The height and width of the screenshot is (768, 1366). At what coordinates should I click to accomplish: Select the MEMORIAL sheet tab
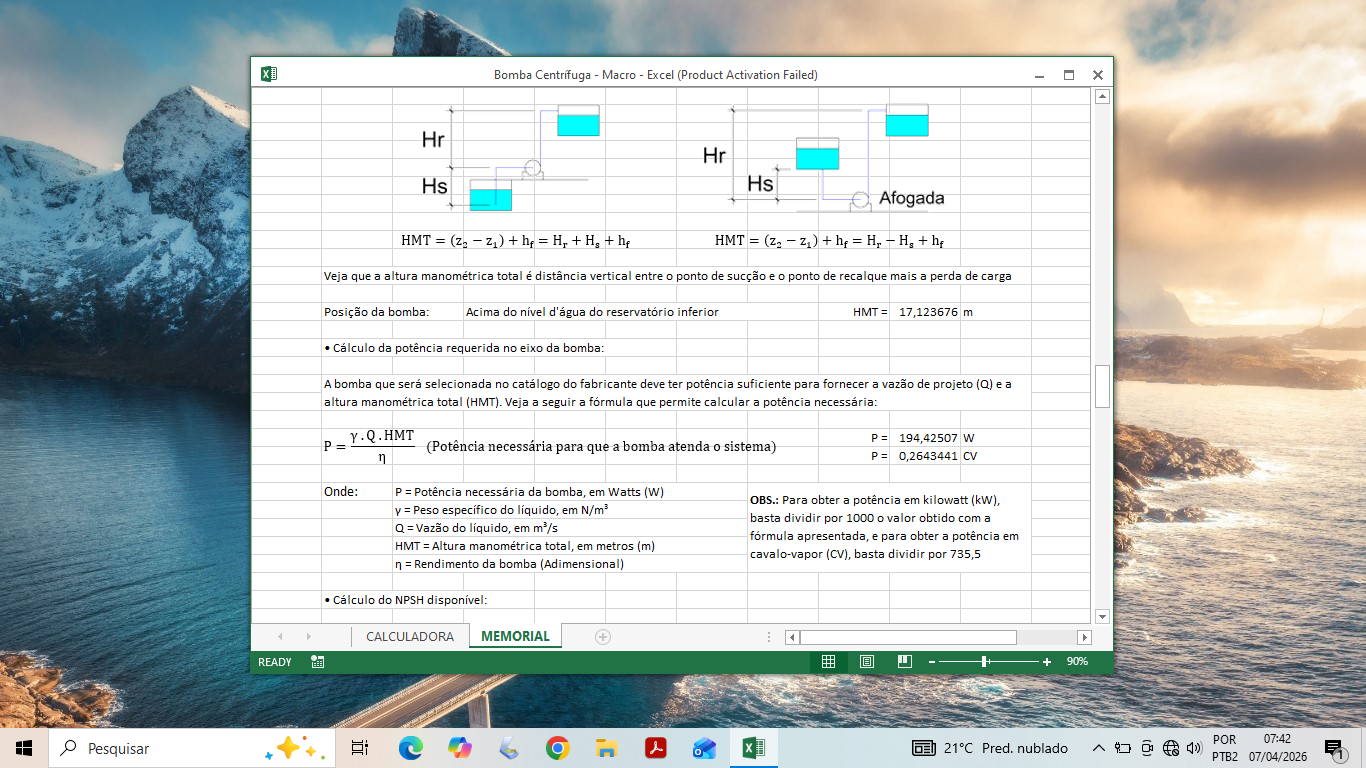pyautogui.click(x=515, y=636)
